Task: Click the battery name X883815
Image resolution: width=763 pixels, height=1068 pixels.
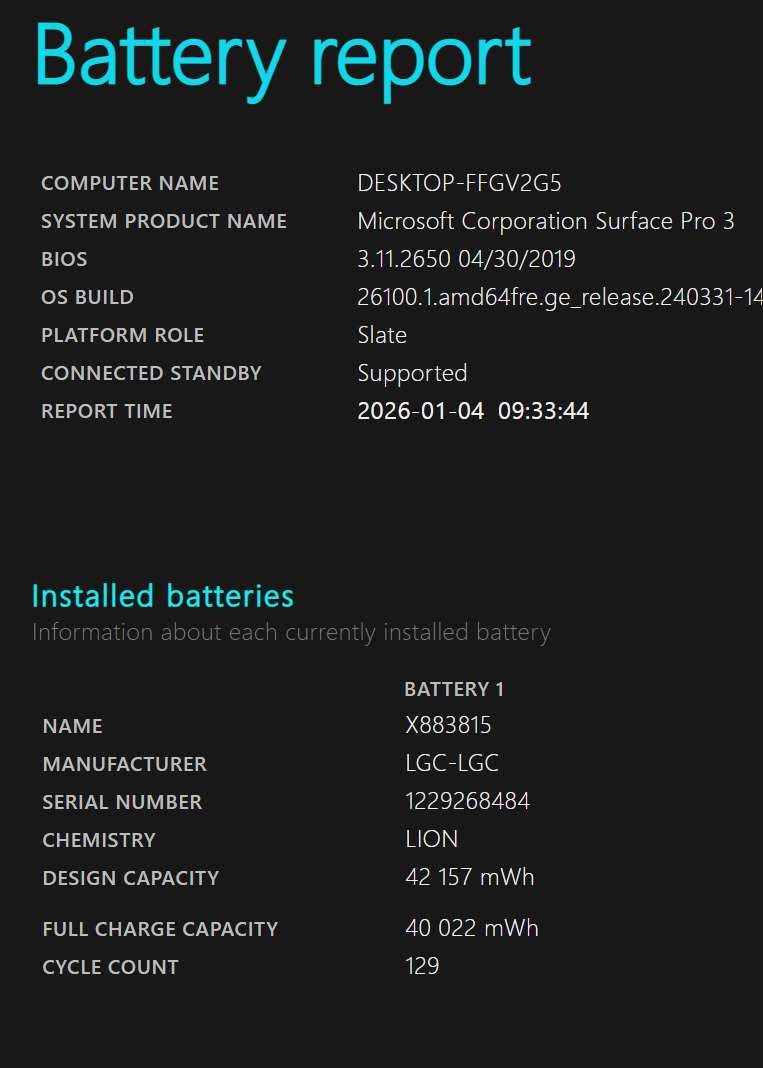Action: [448, 726]
